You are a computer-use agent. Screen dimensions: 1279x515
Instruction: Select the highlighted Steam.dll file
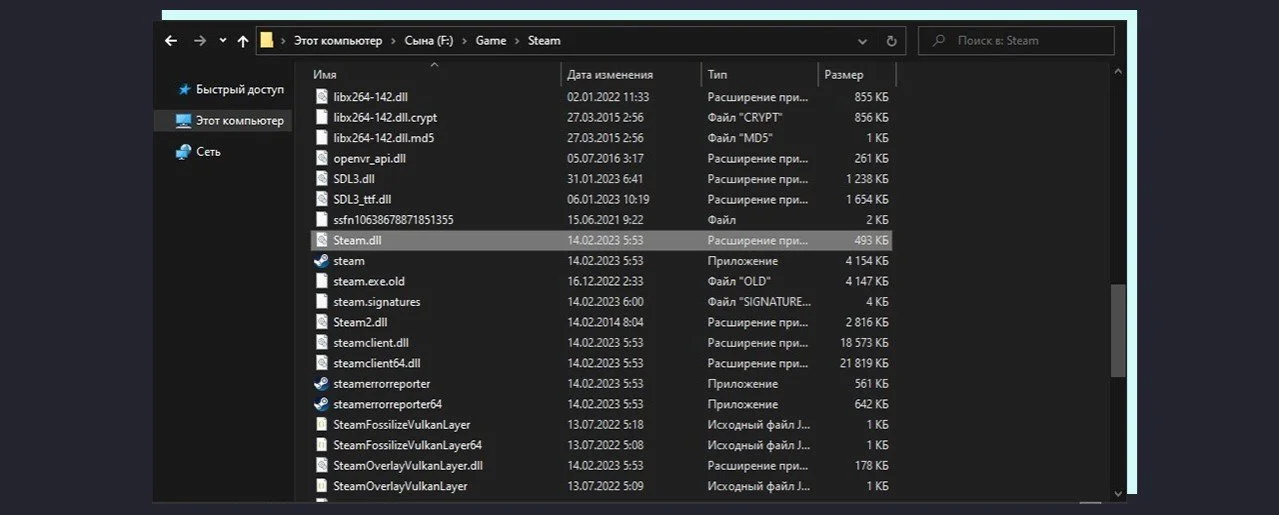point(603,240)
